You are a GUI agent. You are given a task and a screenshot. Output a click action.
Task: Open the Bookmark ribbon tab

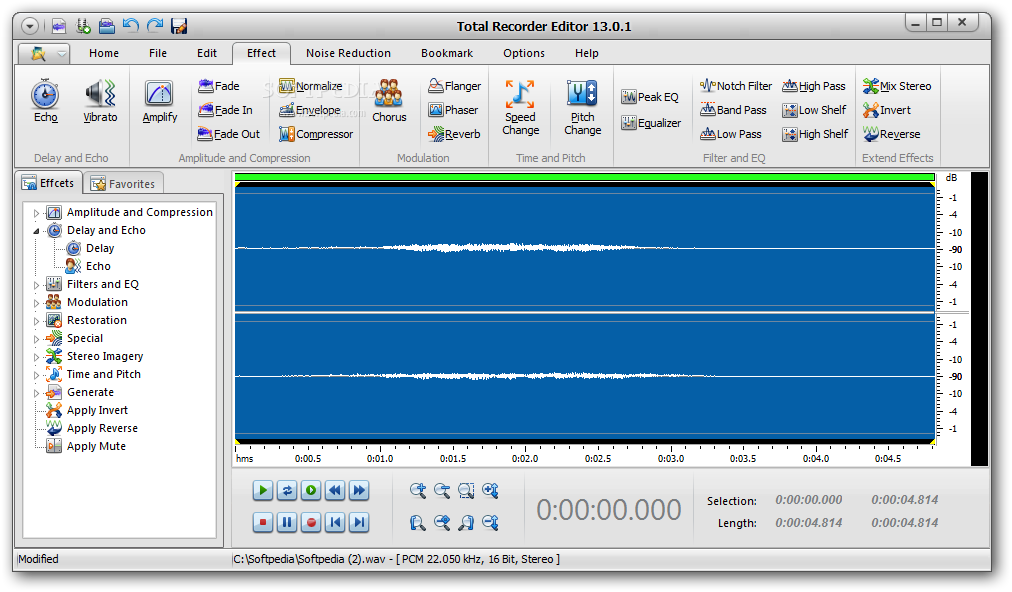[447, 53]
